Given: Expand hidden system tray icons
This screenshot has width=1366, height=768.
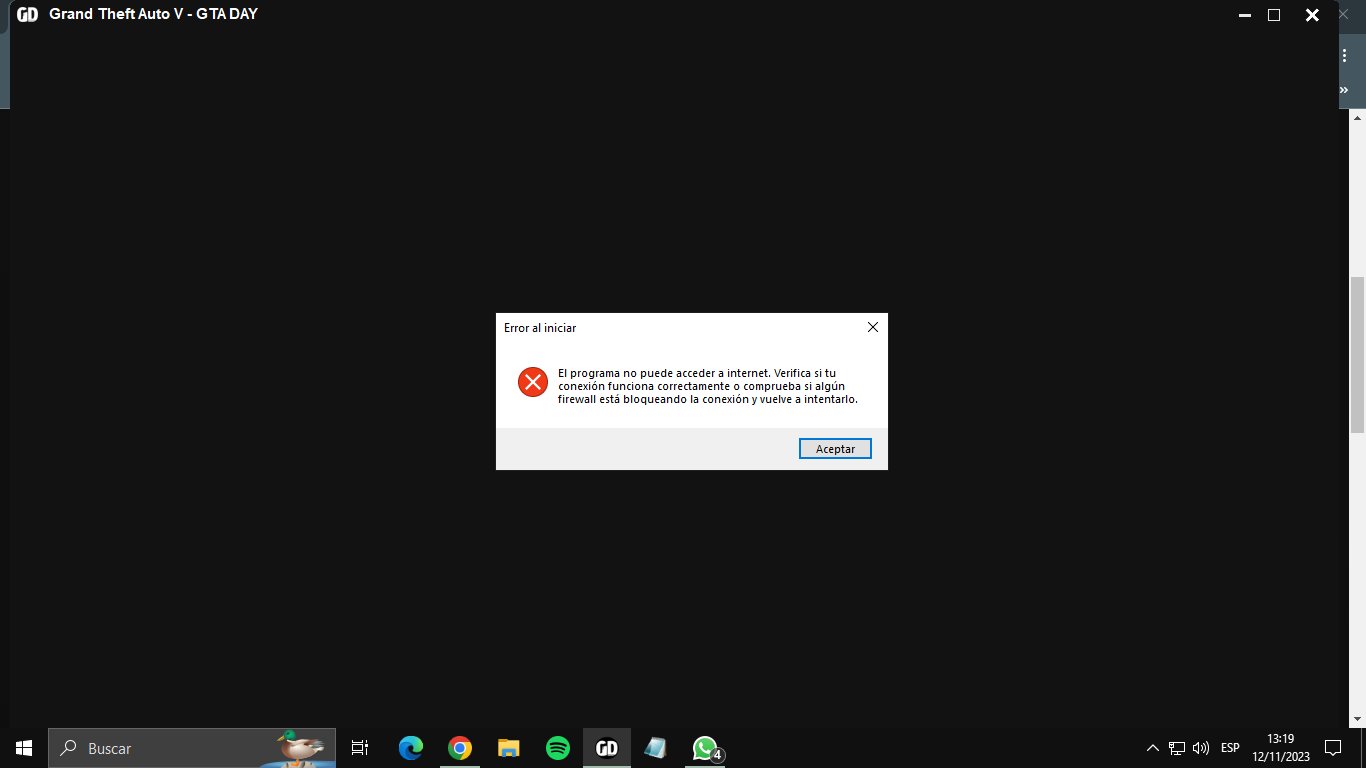Looking at the screenshot, I should click(x=1152, y=748).
